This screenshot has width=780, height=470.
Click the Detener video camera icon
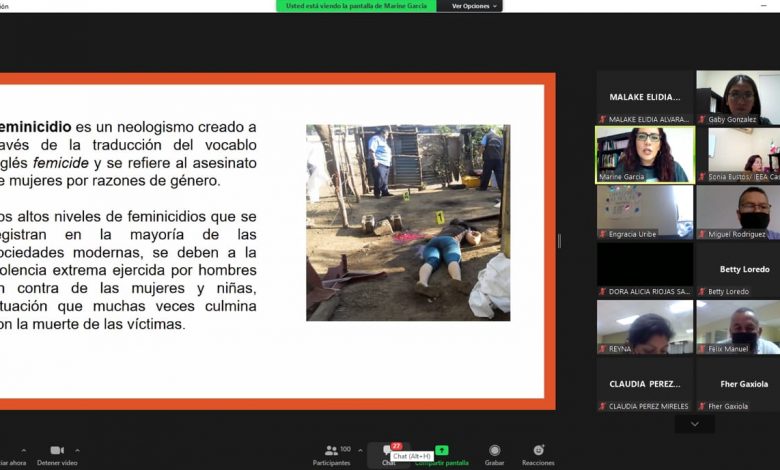[57, 451]
